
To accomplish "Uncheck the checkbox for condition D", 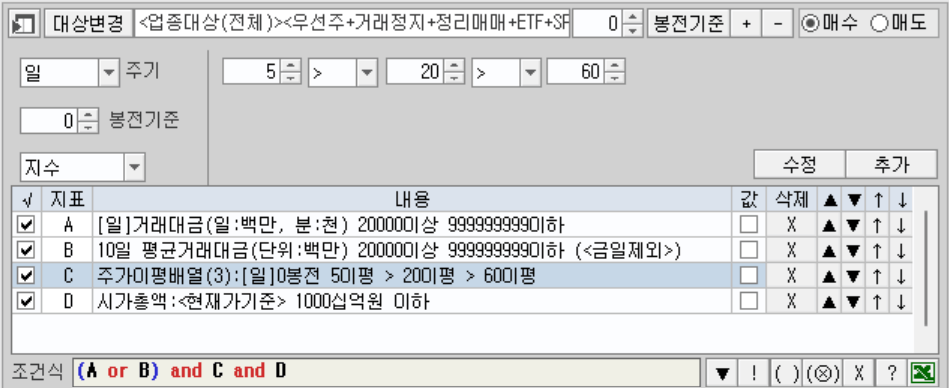I will click(26, 301).
